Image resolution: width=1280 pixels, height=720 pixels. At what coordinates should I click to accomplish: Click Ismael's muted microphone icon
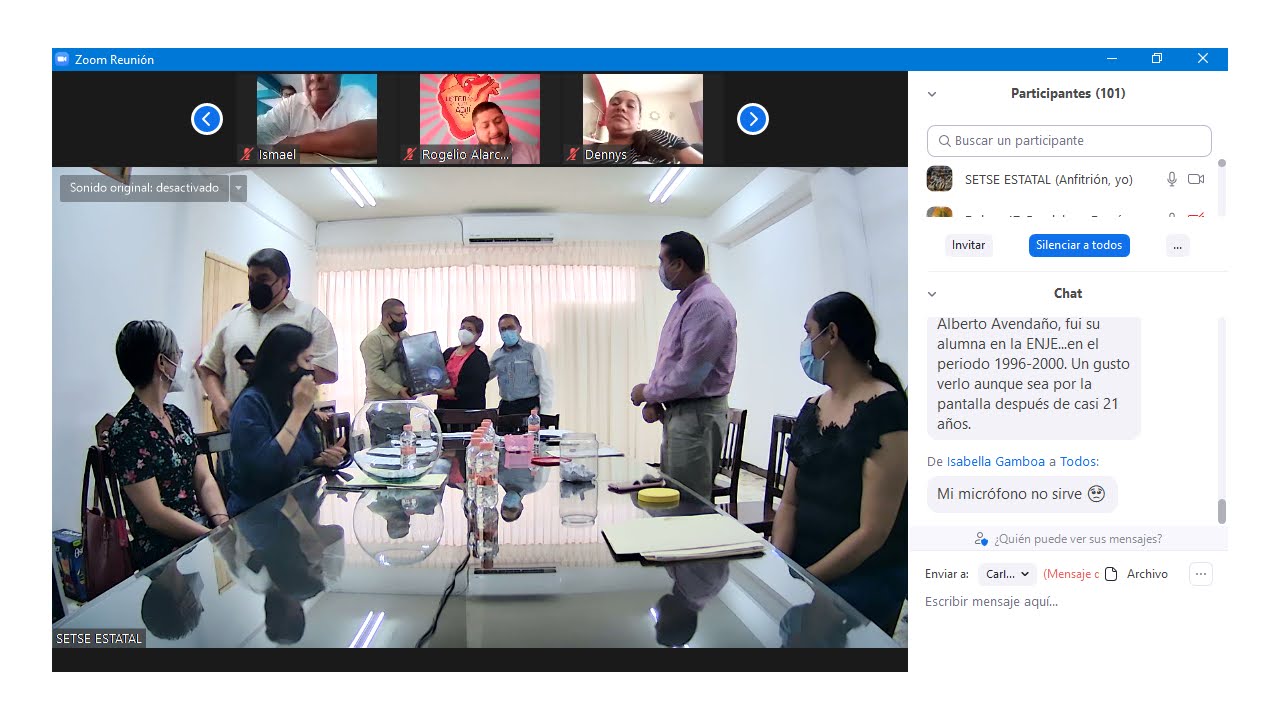point(247,155)
